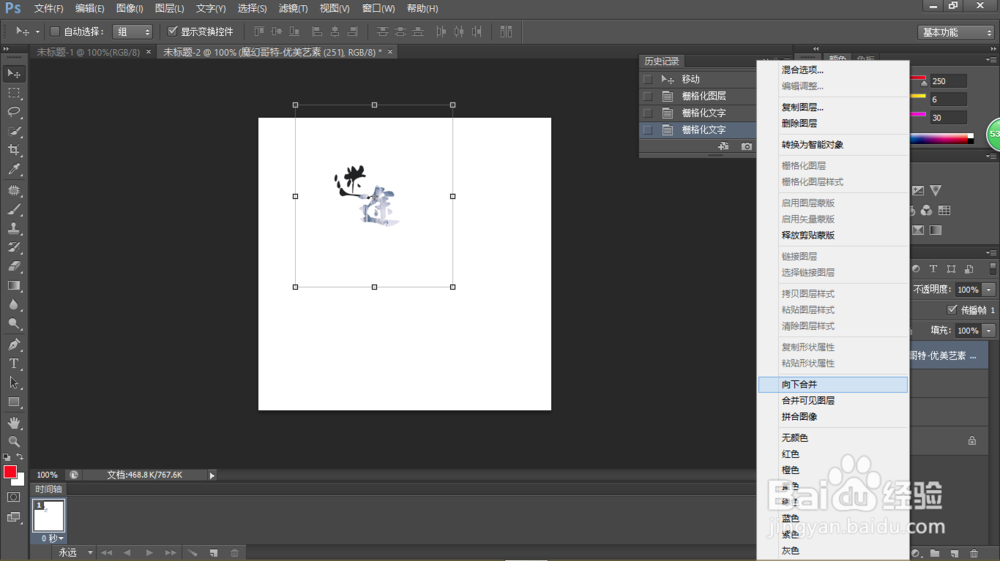
Task: Lock layer padlock icon in Layers panel
Action: 972,441
